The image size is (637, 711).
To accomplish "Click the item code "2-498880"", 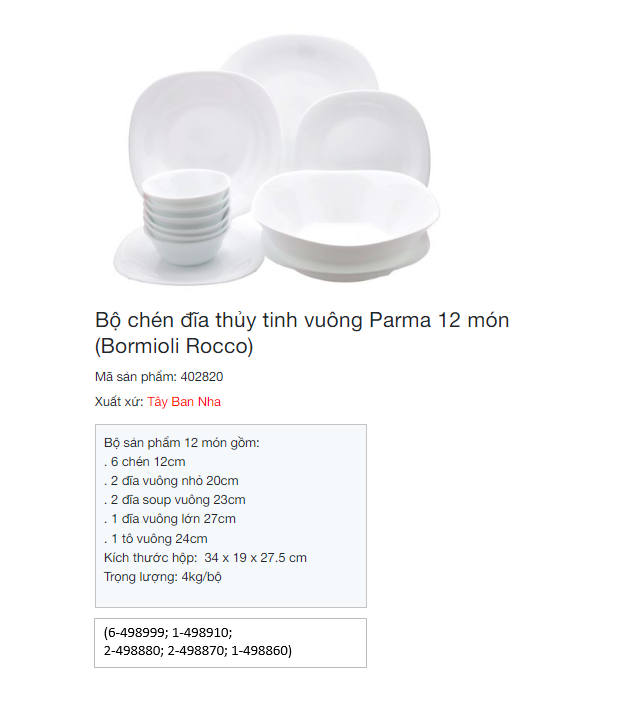I will tap(137, 650).
